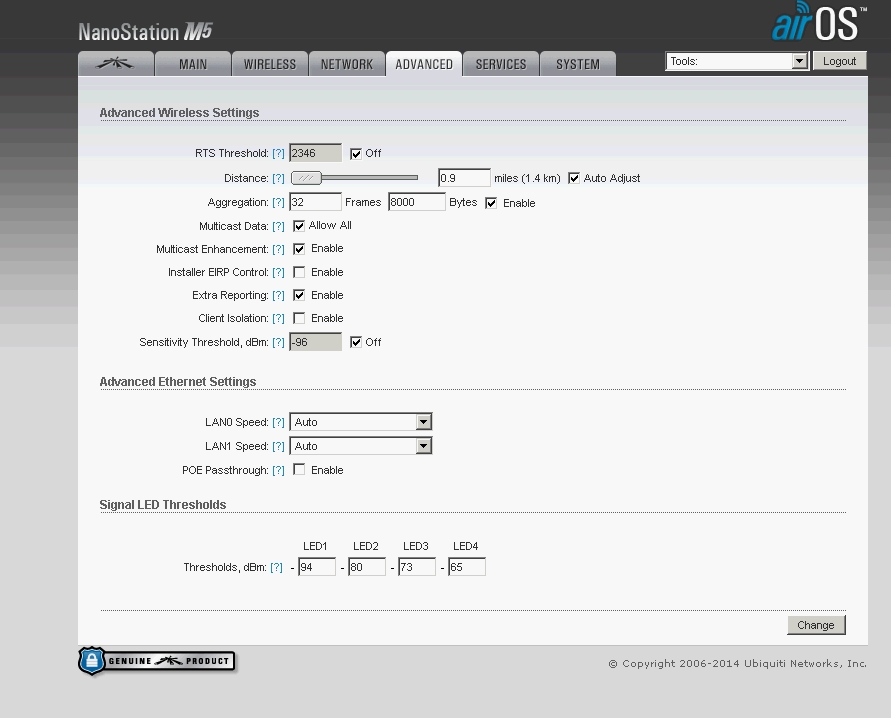Screen dimensions: 891x718
Task: Click the LED3 threshold field
Action: pyautogui.click(x=417, y=567)
